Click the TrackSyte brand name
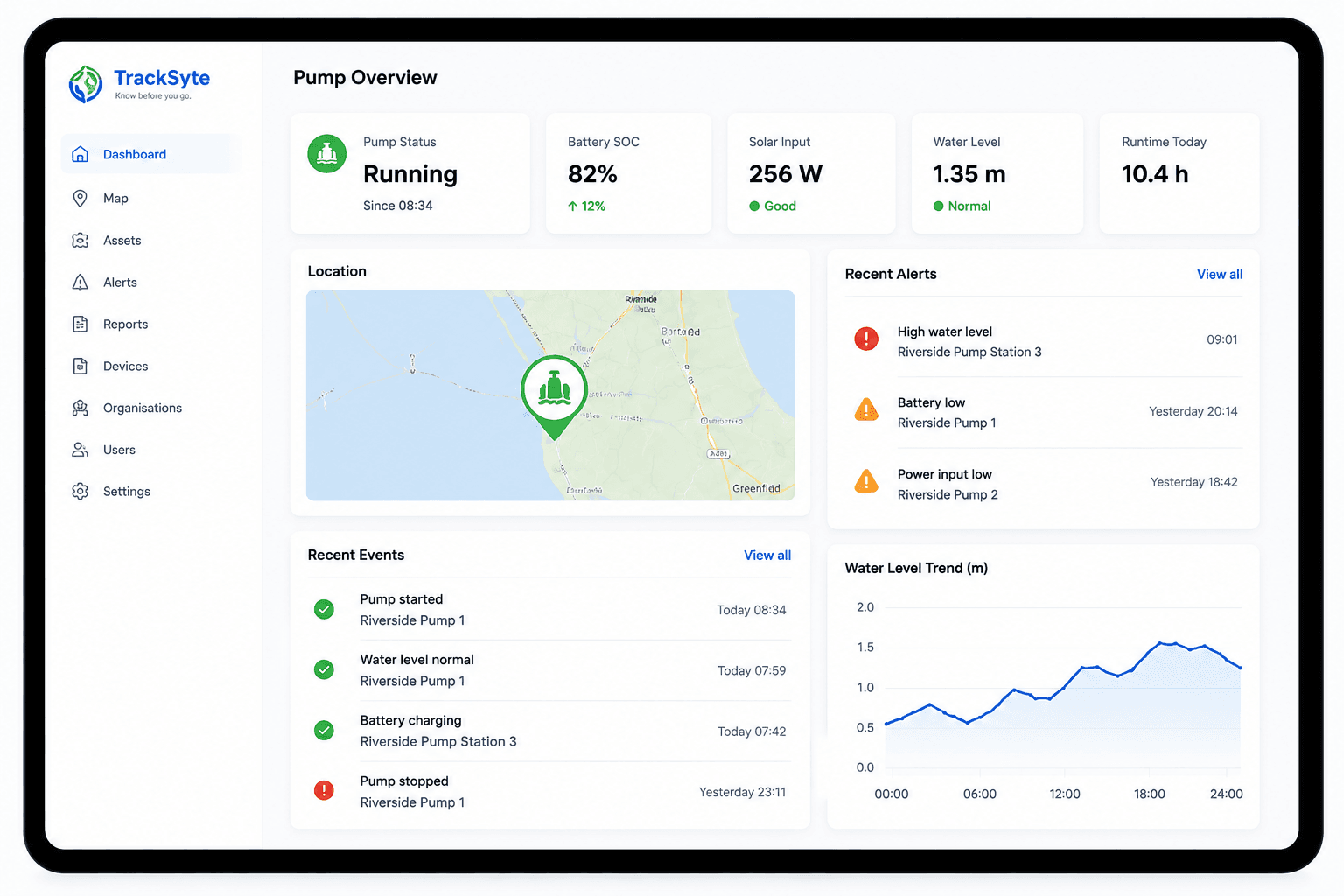This screenshot has width=1344, height=896. coord(162,78)
